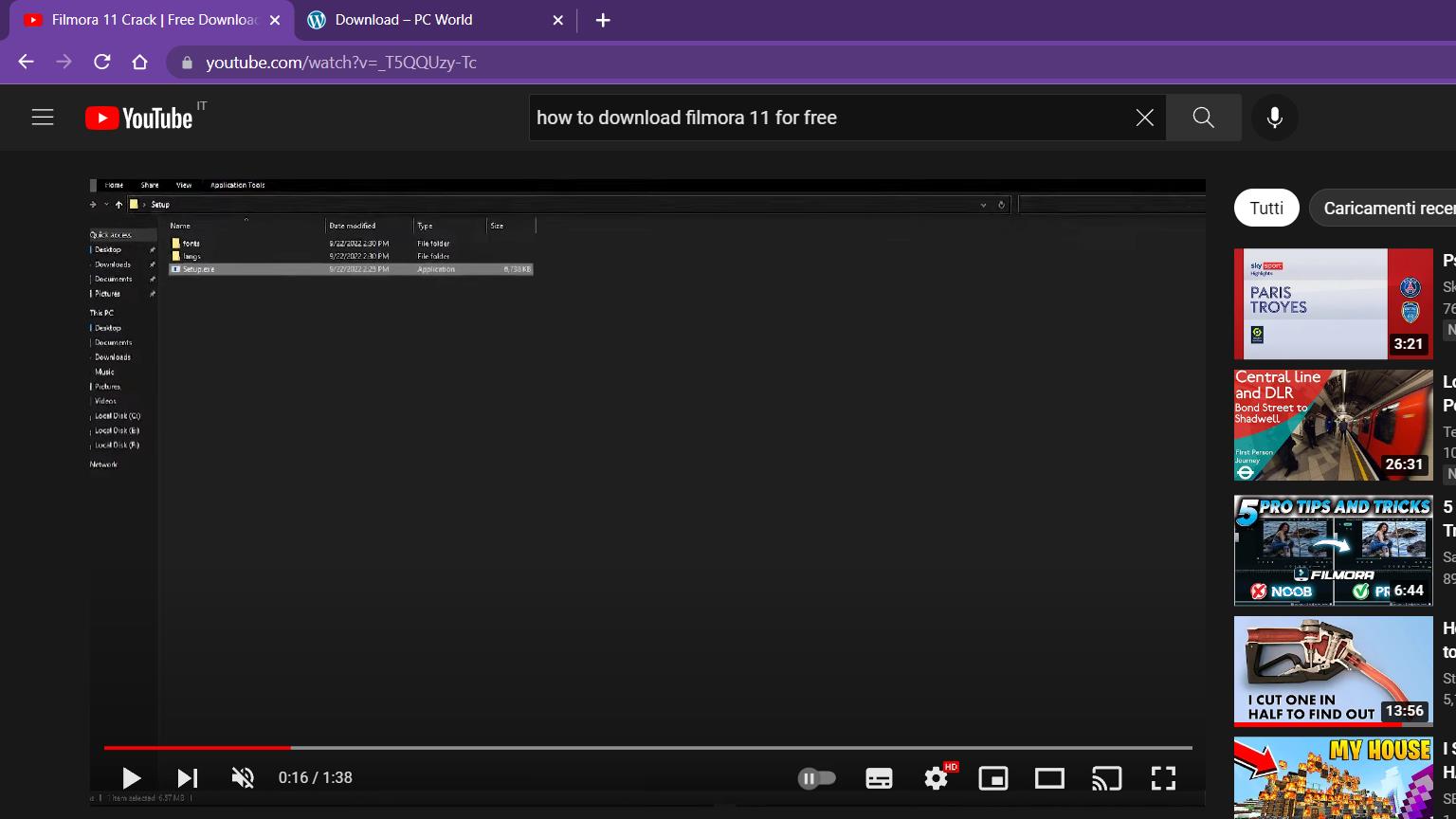Image resolution: width=1456 pixels, height=819 pixels.
Task: Select the "Tutti" filter chip
Action: pos(1265,209)
